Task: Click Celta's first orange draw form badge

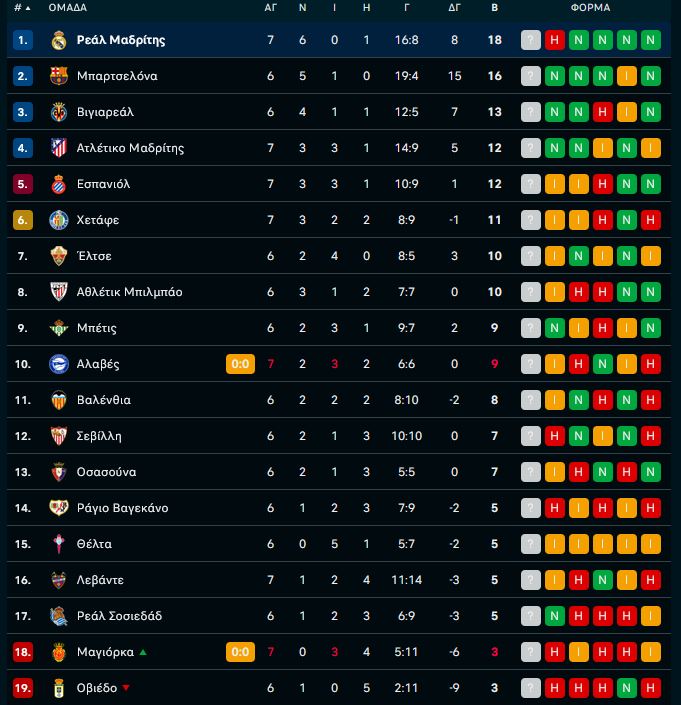Action: coord(554,544)
